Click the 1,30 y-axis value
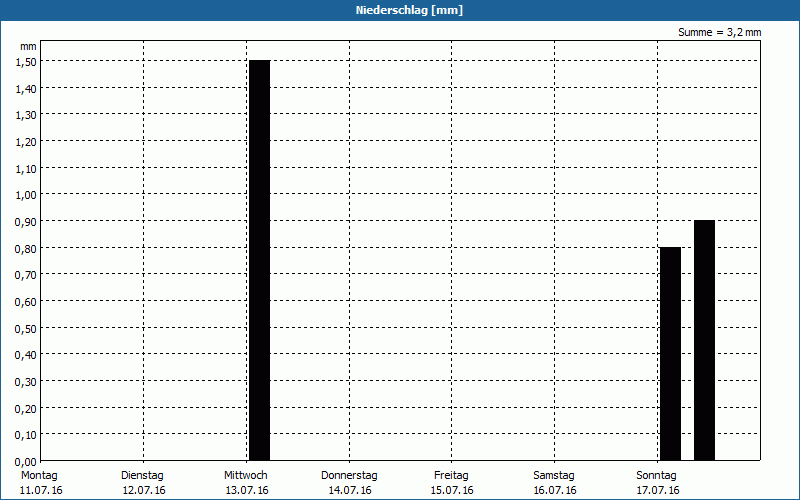The image size is (800, 500). pyautogui.click(x=26, y=115)
